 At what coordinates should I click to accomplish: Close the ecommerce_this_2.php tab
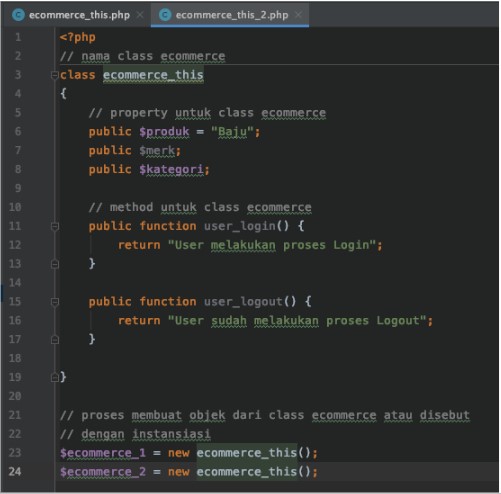(299, 15)
